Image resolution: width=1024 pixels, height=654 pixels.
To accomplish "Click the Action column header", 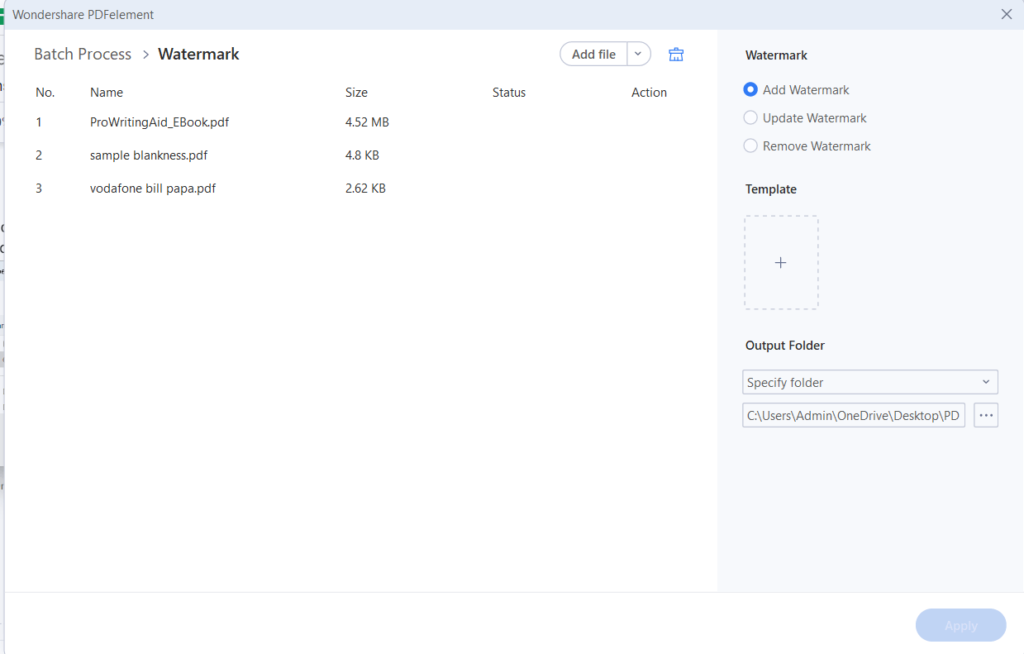I will pos(648,92).
